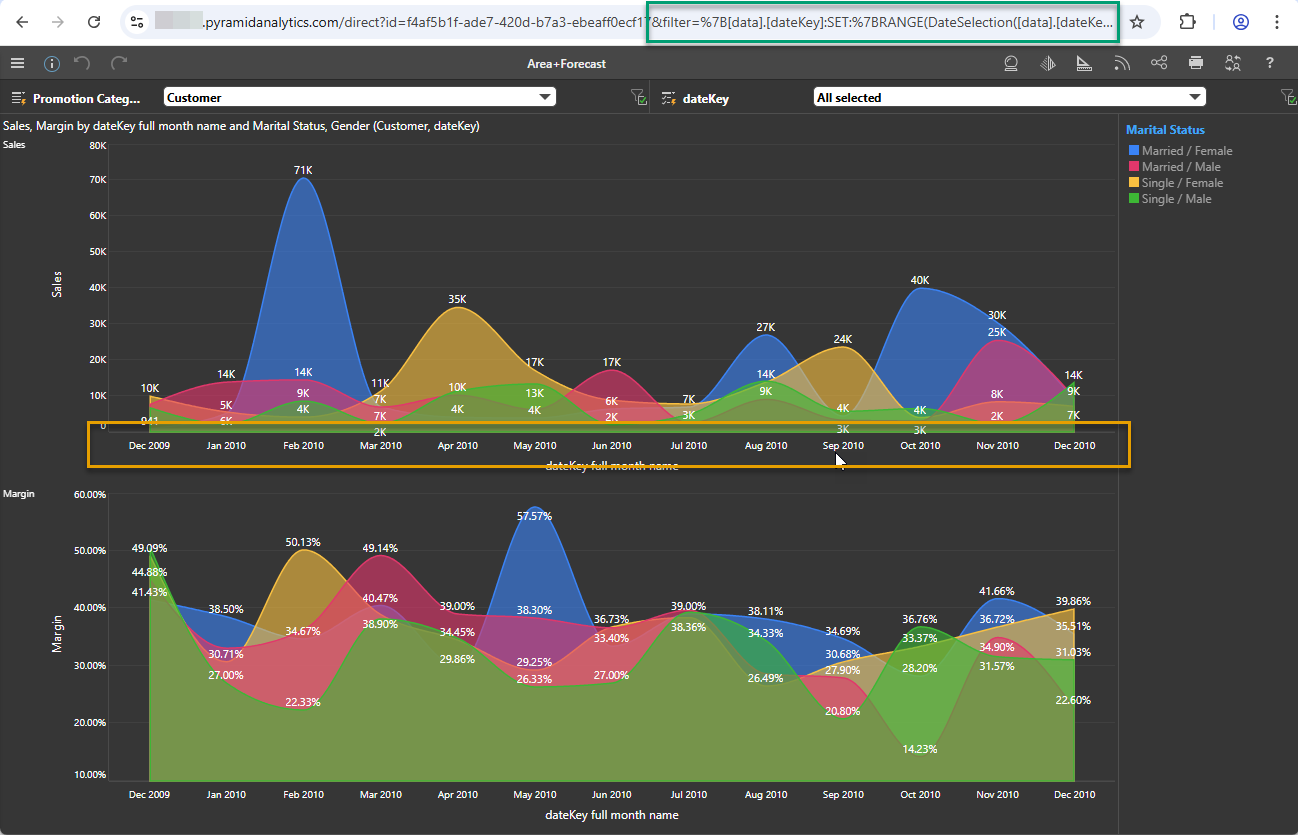This screenshot has height=835, width=1298.
Task: Click the dateKey slicer label
Action: pyautogui.click(x=705, y=98)
